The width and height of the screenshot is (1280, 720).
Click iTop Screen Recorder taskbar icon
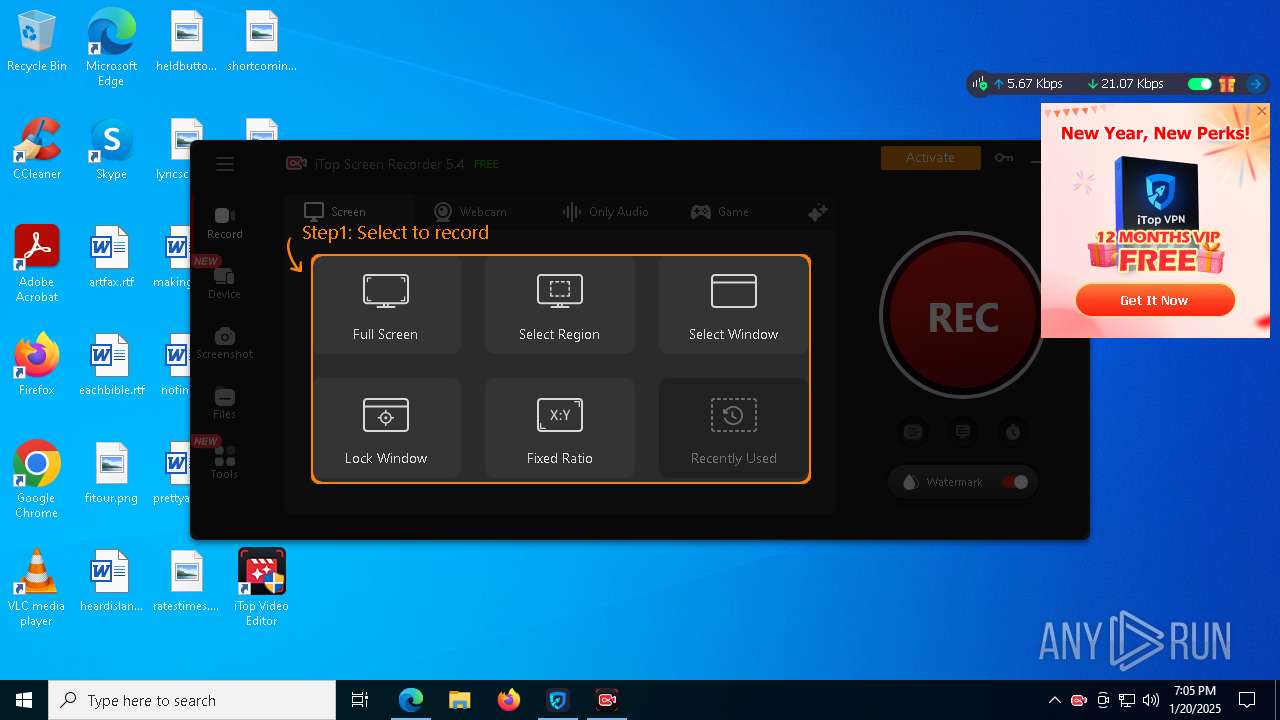point(607,700)
